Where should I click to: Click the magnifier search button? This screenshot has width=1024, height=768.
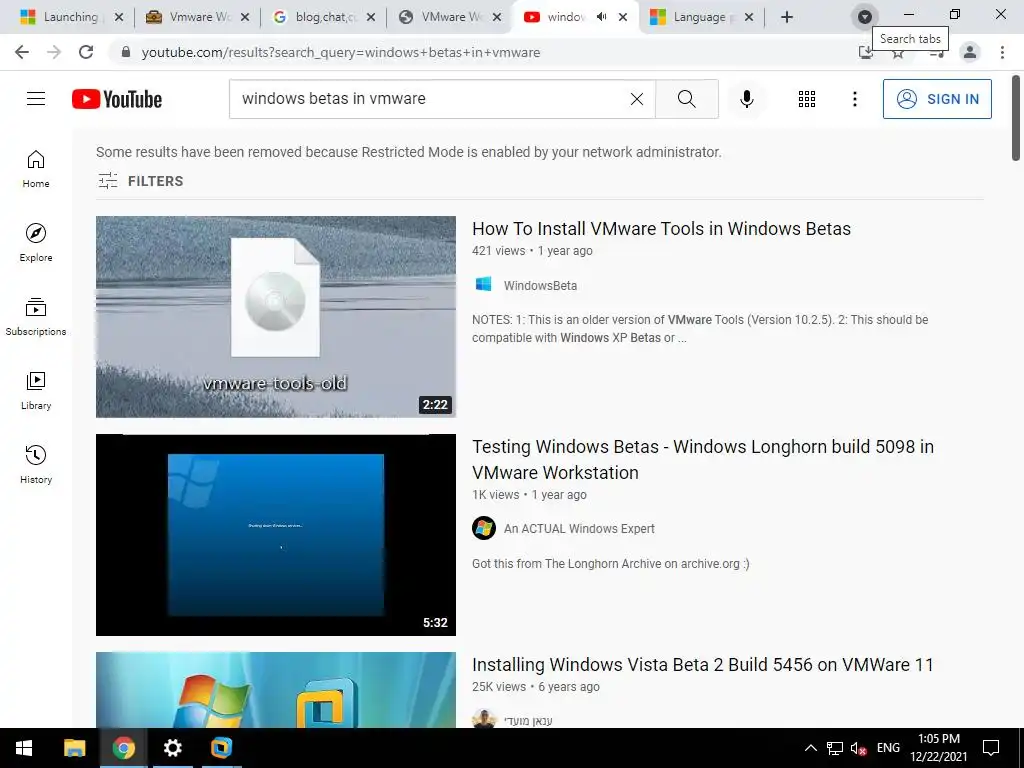tap(686, 99)
